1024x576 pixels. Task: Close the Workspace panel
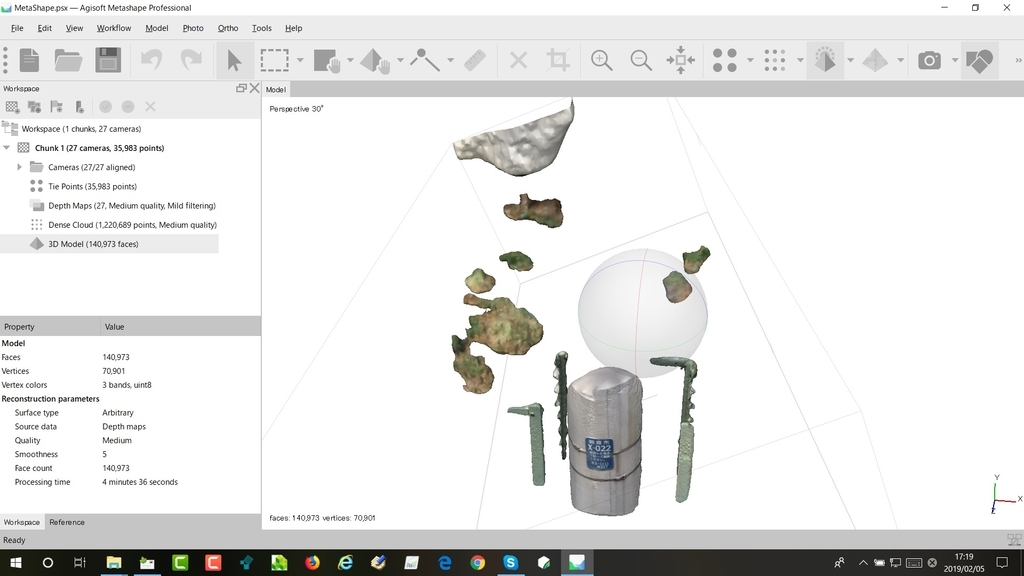tap(255, 88)
